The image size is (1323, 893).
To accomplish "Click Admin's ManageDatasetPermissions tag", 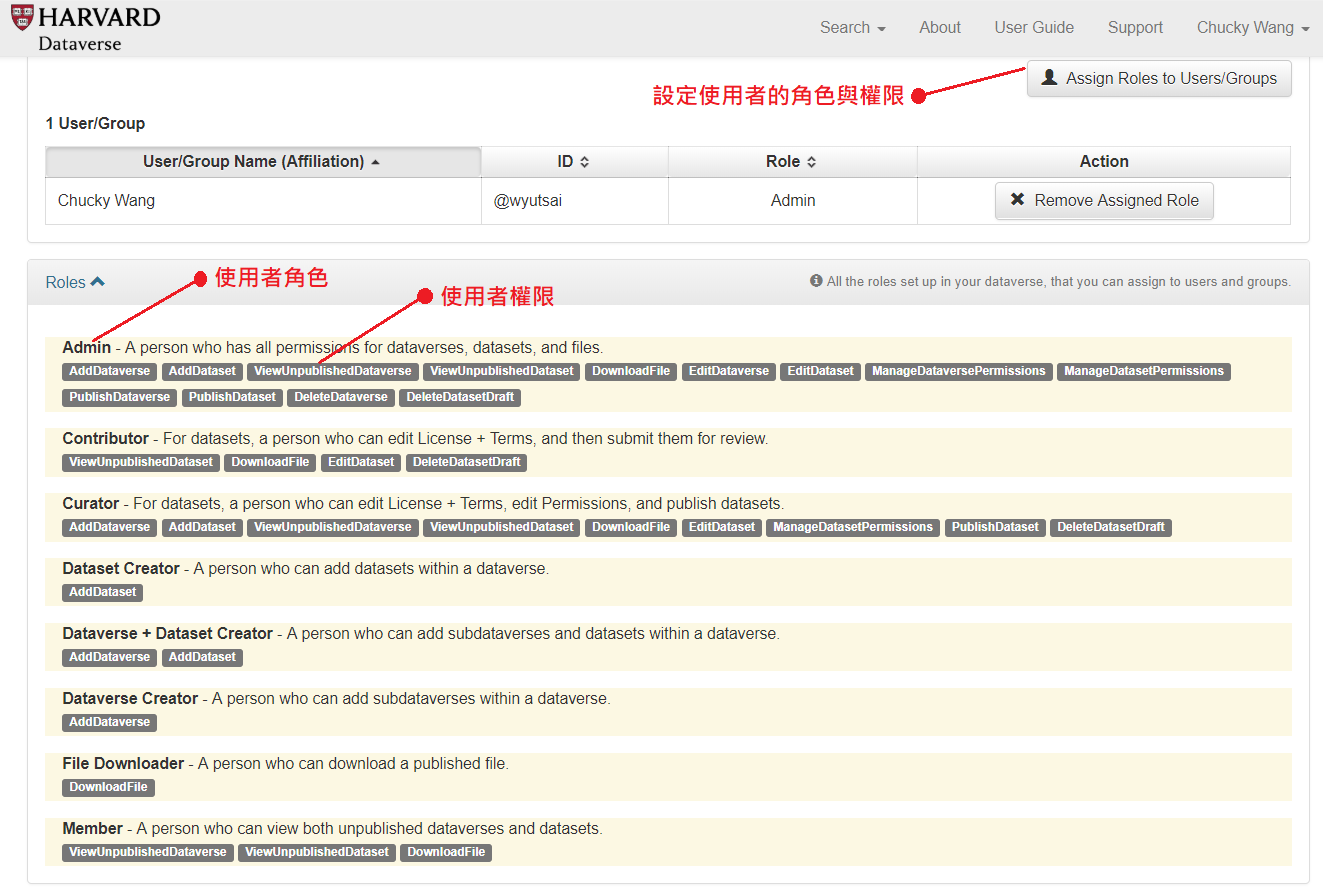I will click(x=1144, y=371).
